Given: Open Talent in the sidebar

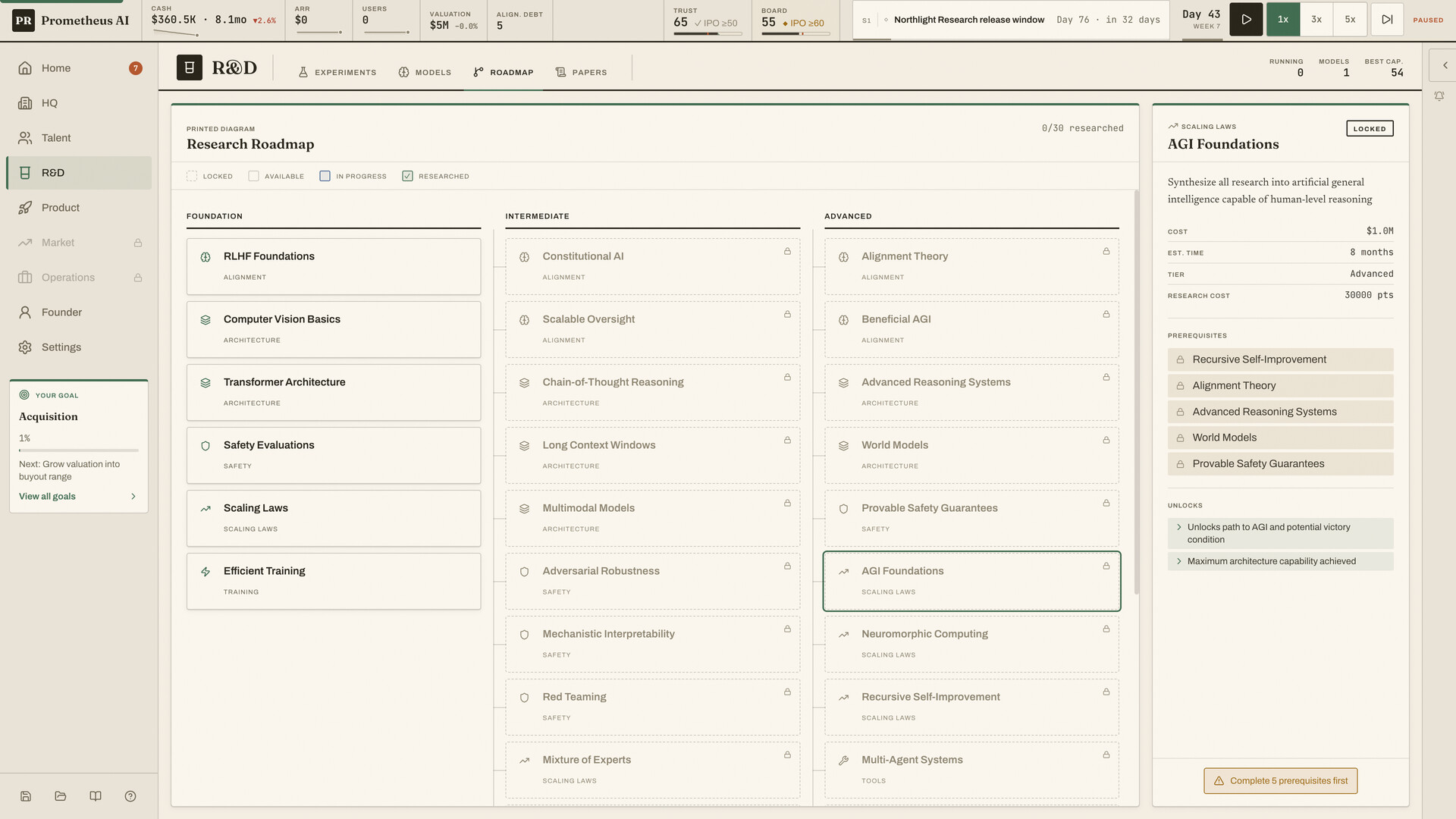Looking at the screenshot, I should [79, 138].
